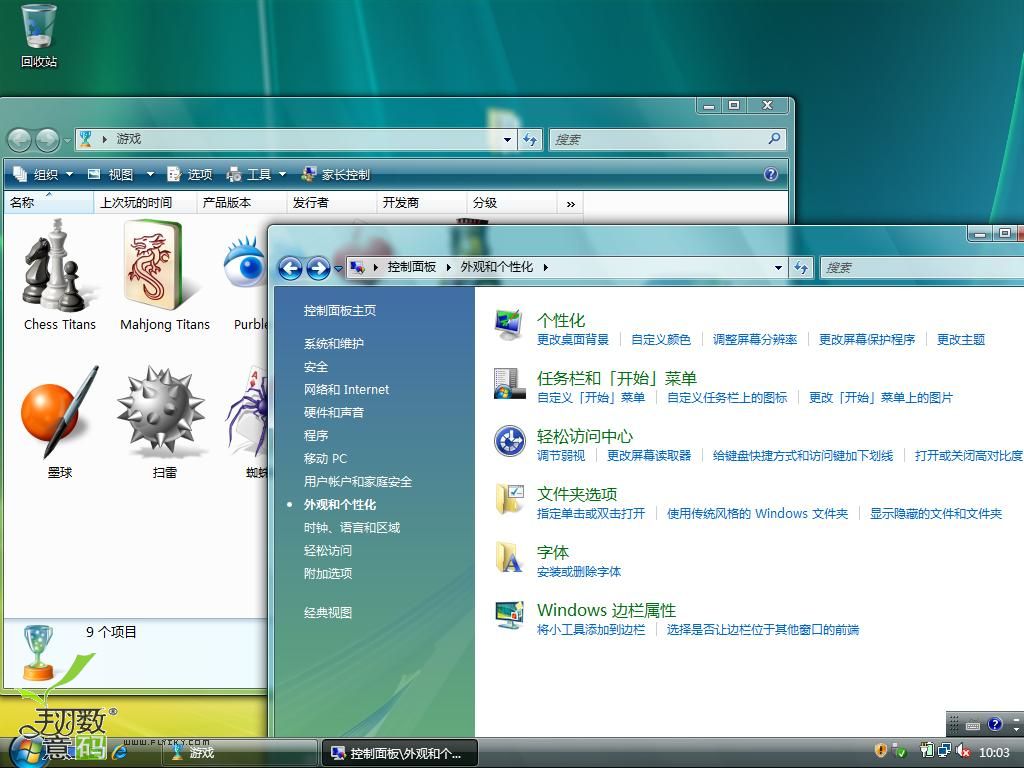Click the 安装或删除字体 link
This screenshot has width=1024, height=768.
pos(579,572)
